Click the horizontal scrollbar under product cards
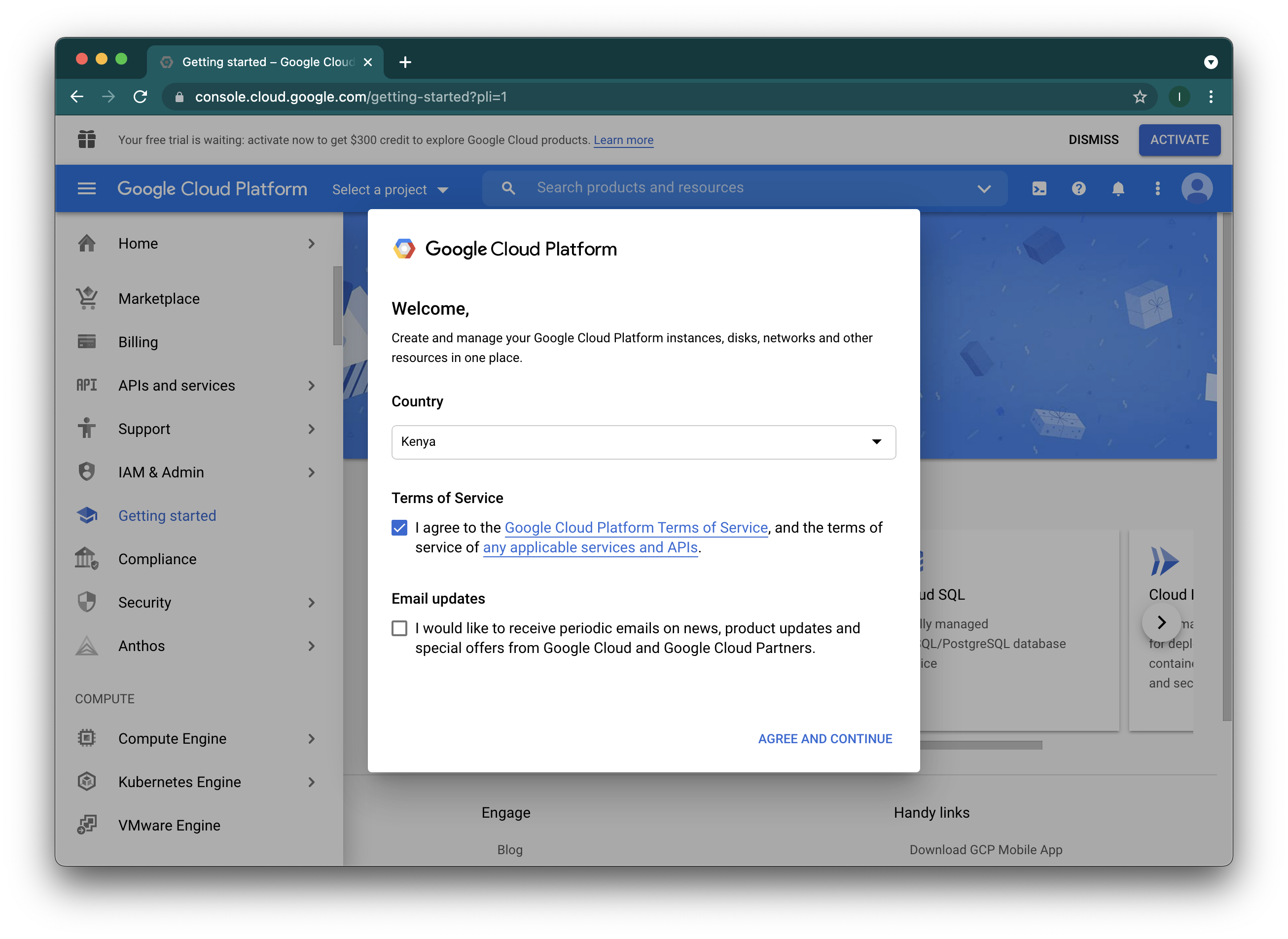Screen dimensions: 1288x939 click(980, 745)
